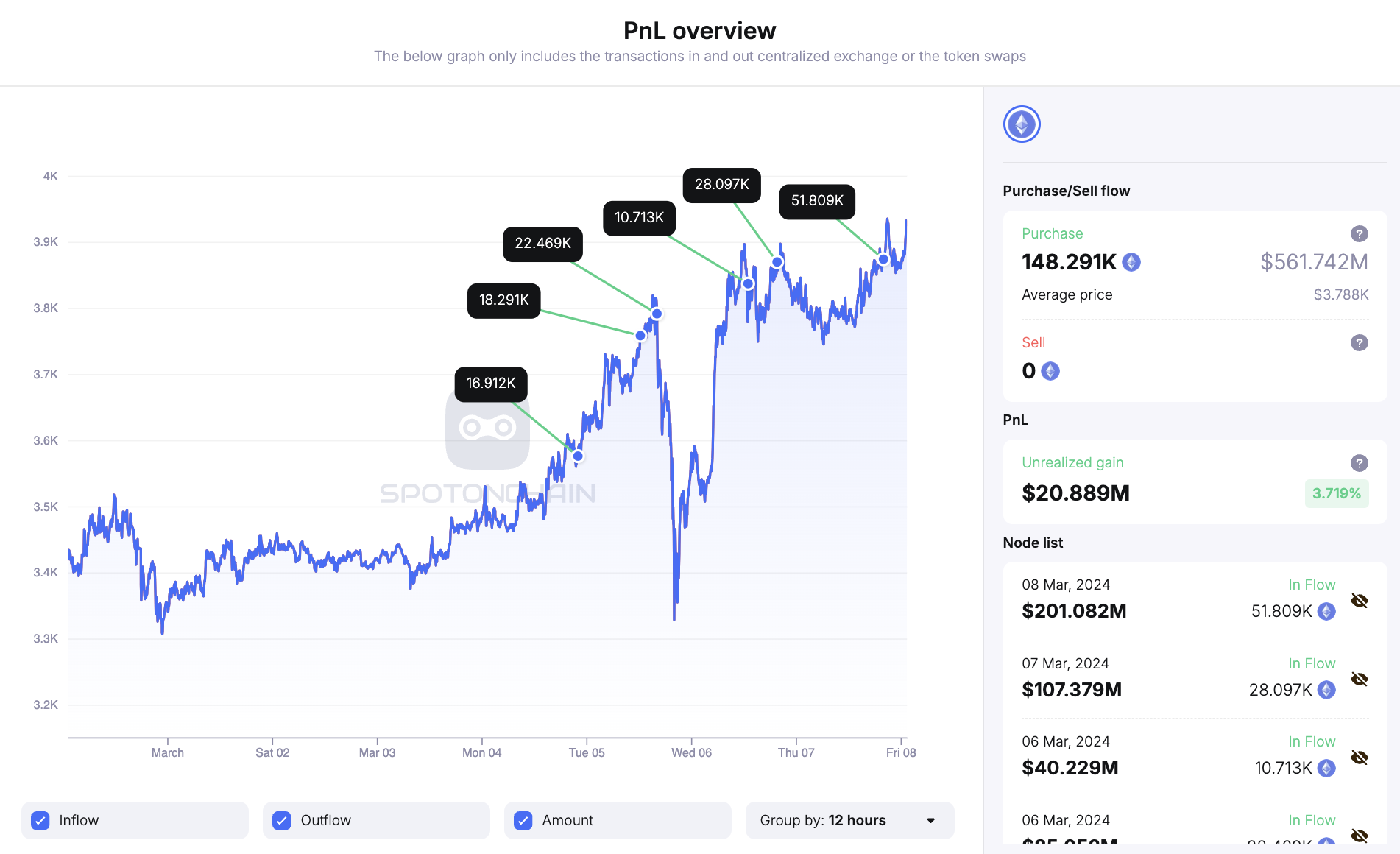Click the ETH icon beside 51.809K inflow
The image size is (1400, 854).
1325,611
